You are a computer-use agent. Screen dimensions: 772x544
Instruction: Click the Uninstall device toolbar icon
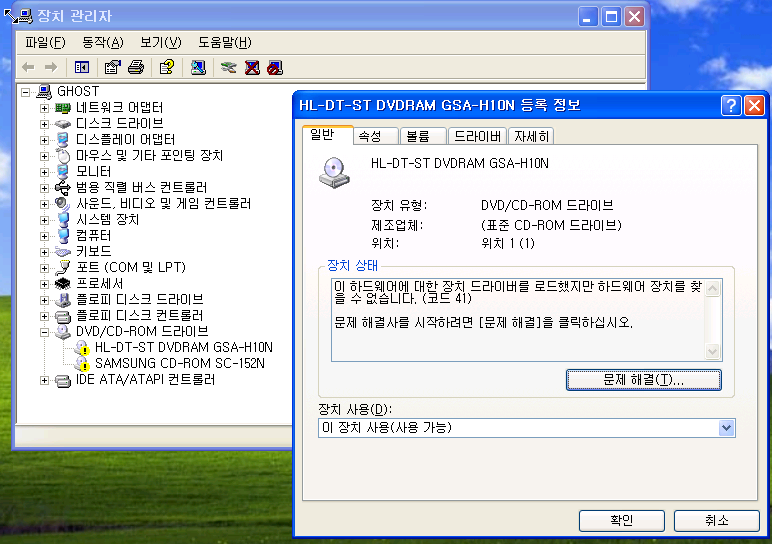[252, 67]
